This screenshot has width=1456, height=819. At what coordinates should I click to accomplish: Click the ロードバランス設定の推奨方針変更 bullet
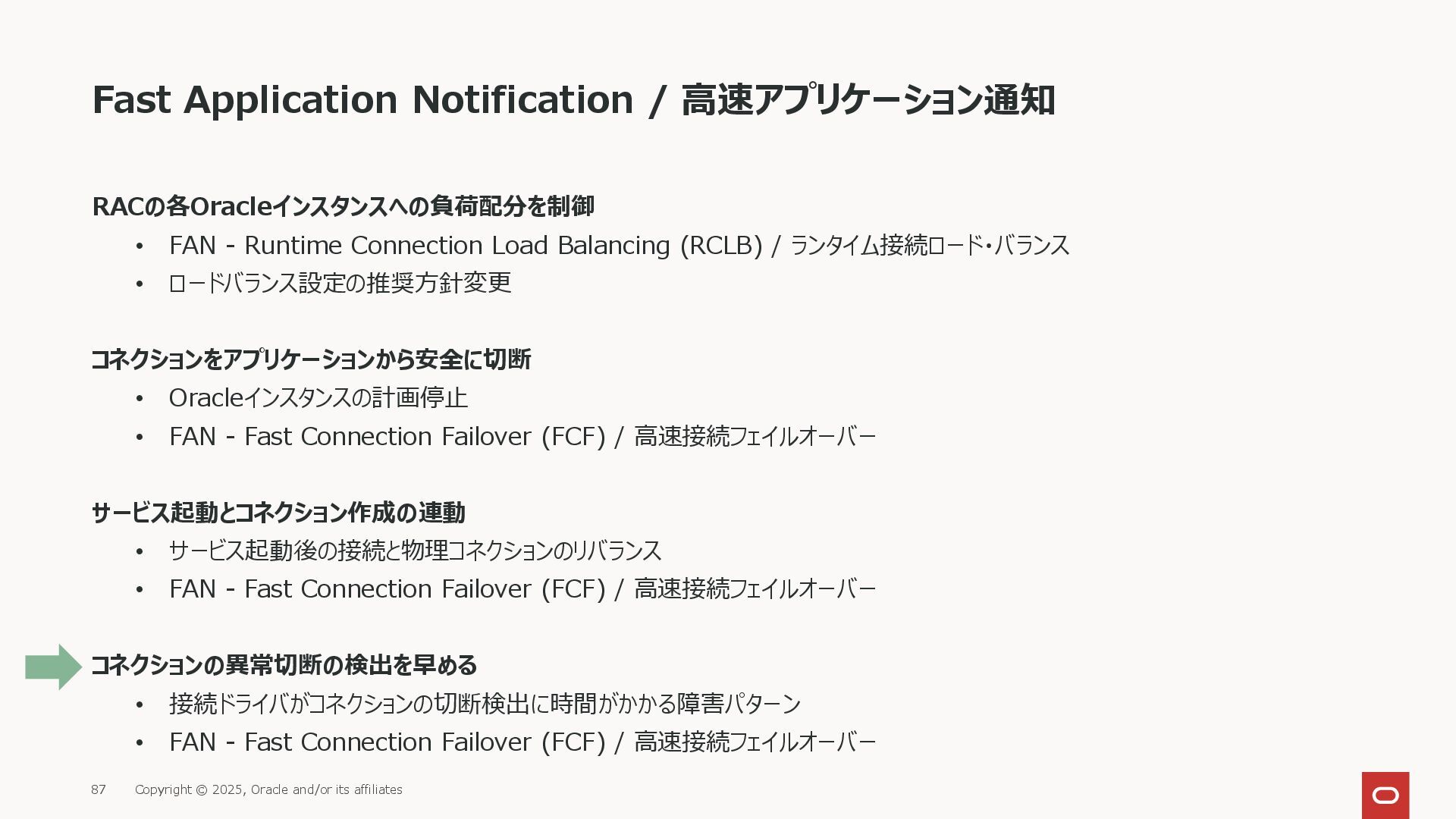click(x=340, y=283)
